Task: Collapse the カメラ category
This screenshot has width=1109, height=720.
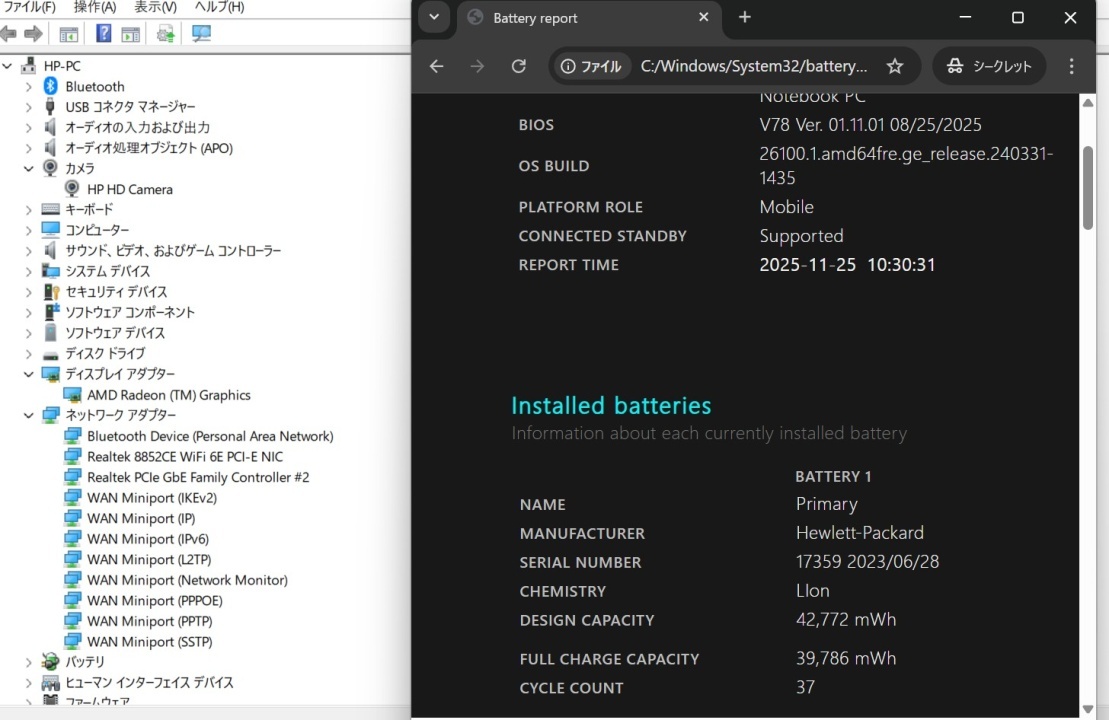Action: tap(29, 169)
